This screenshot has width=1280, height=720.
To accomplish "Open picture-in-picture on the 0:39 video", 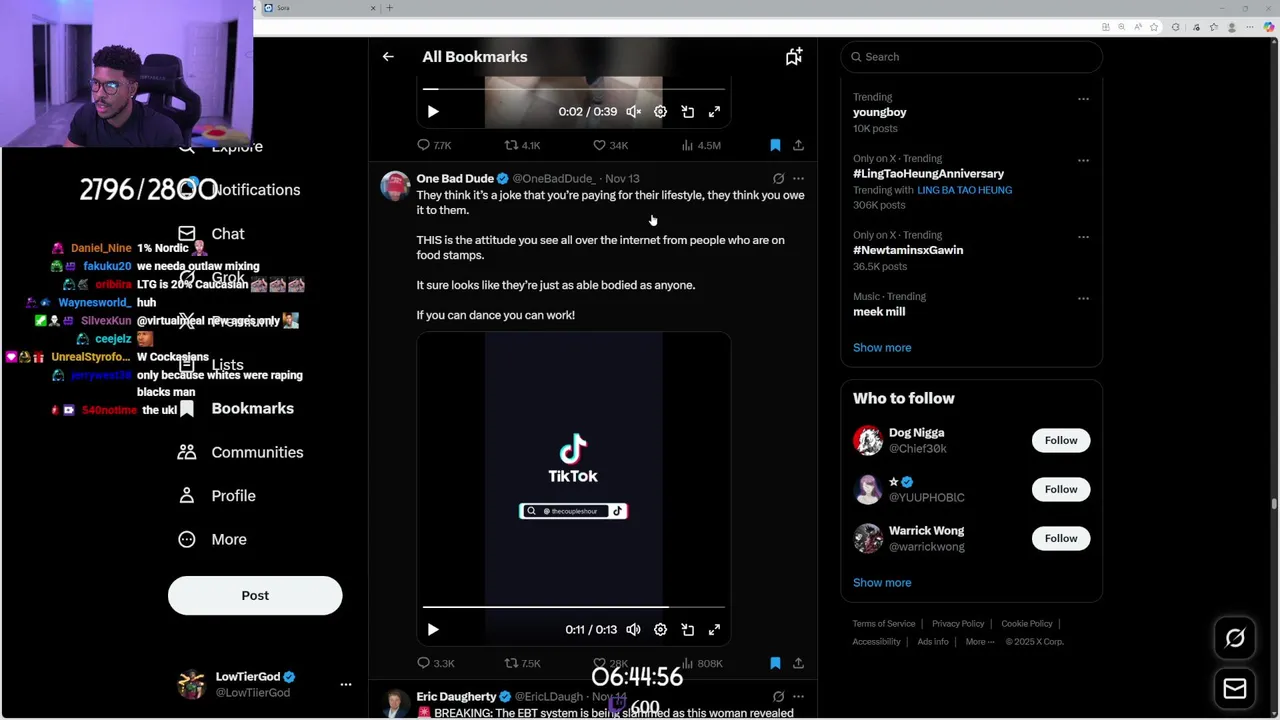I will 688,112.
